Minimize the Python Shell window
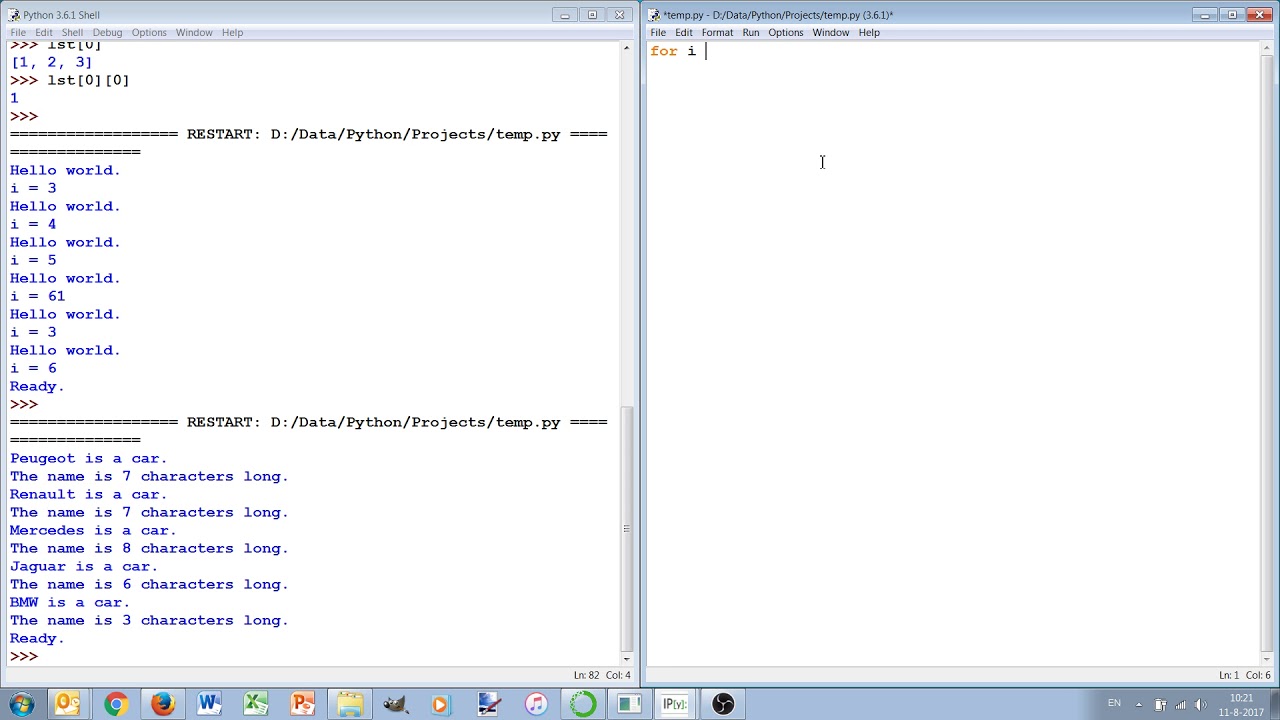The image size is (1280, 720). pyautogui.click(x=565, y=15)
